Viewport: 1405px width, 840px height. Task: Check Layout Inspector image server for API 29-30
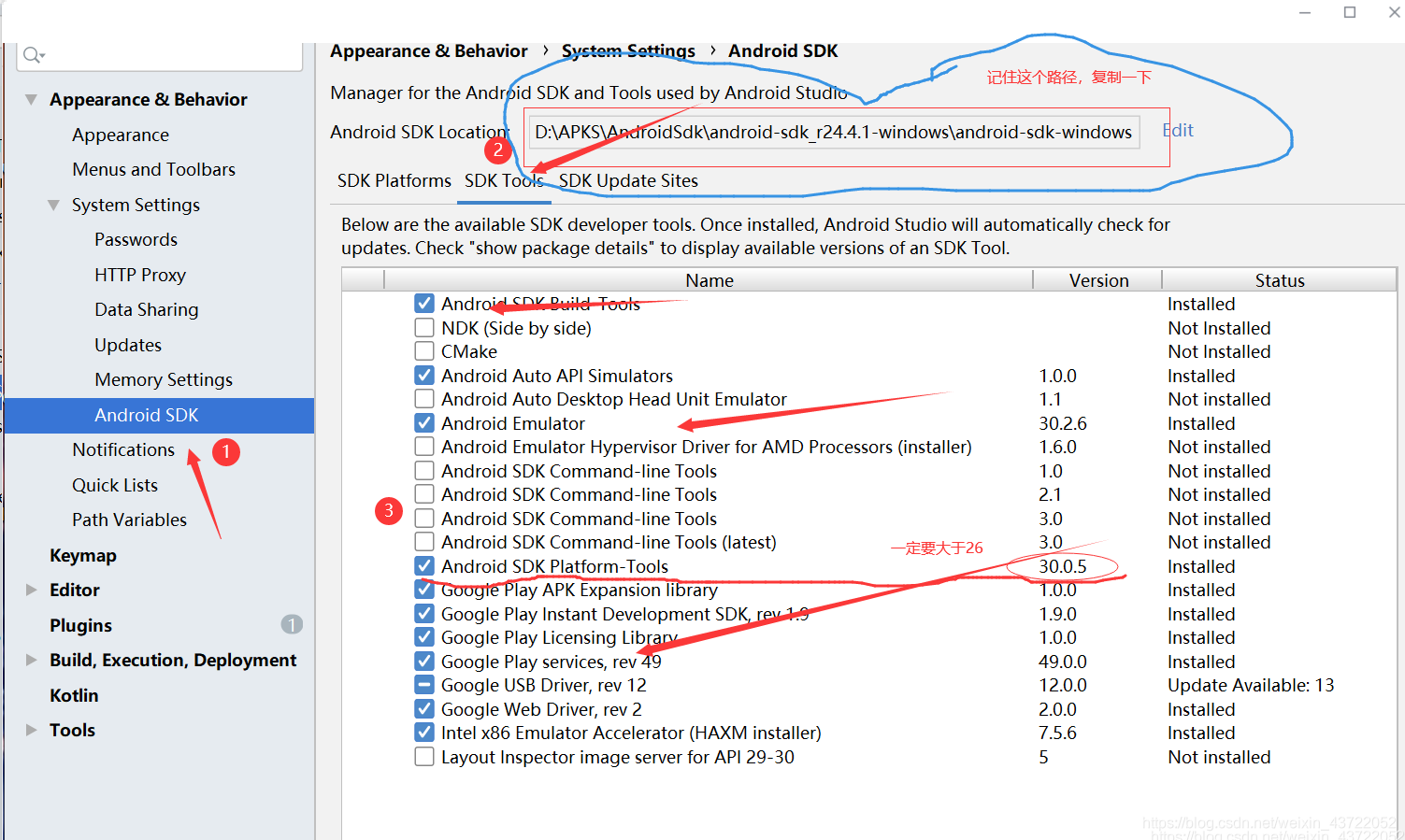pos(424,757)
